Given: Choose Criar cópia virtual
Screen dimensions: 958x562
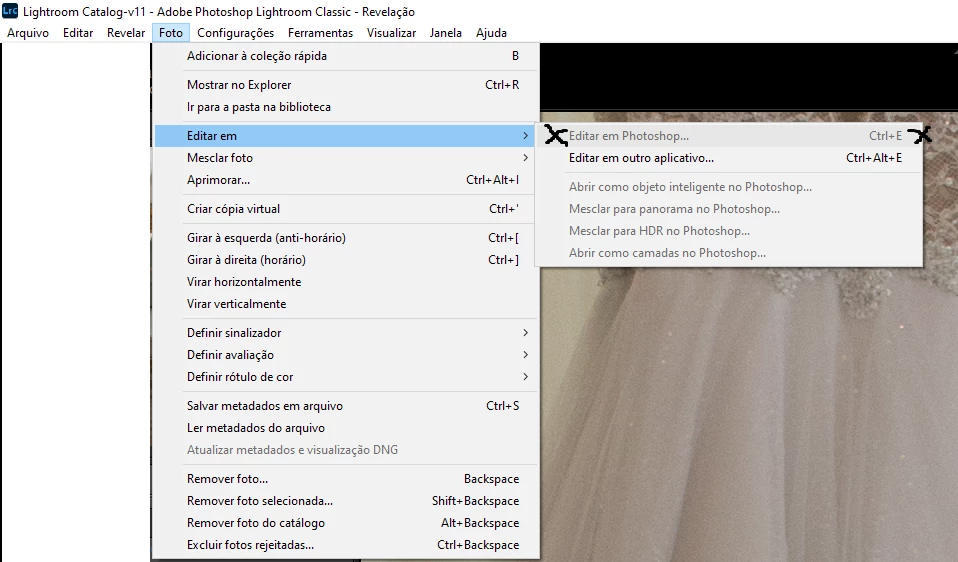Looking at the screenshot, I should (346, 209).
